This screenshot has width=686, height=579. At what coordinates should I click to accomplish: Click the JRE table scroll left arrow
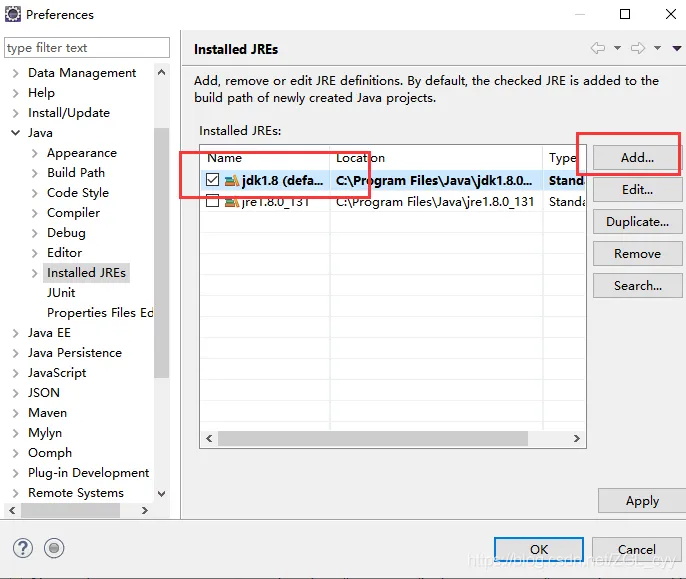tap(209, 439)
